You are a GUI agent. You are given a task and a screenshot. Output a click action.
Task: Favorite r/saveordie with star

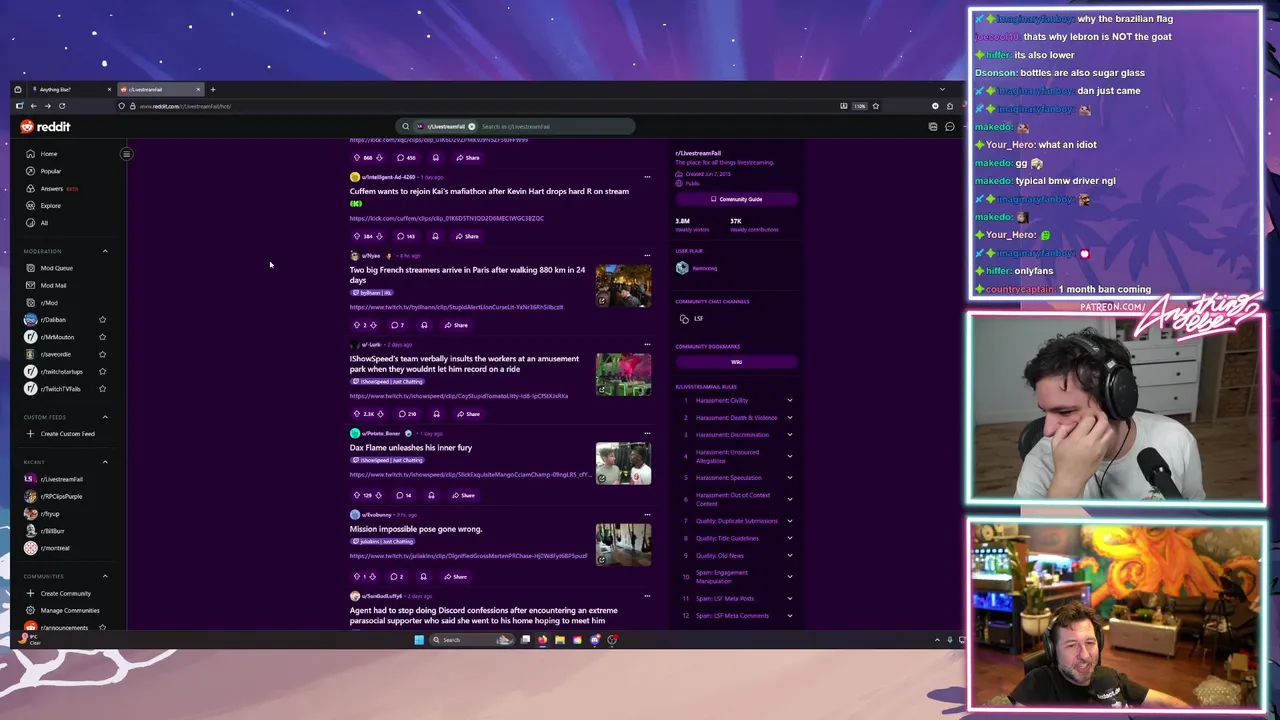point(102,354)
